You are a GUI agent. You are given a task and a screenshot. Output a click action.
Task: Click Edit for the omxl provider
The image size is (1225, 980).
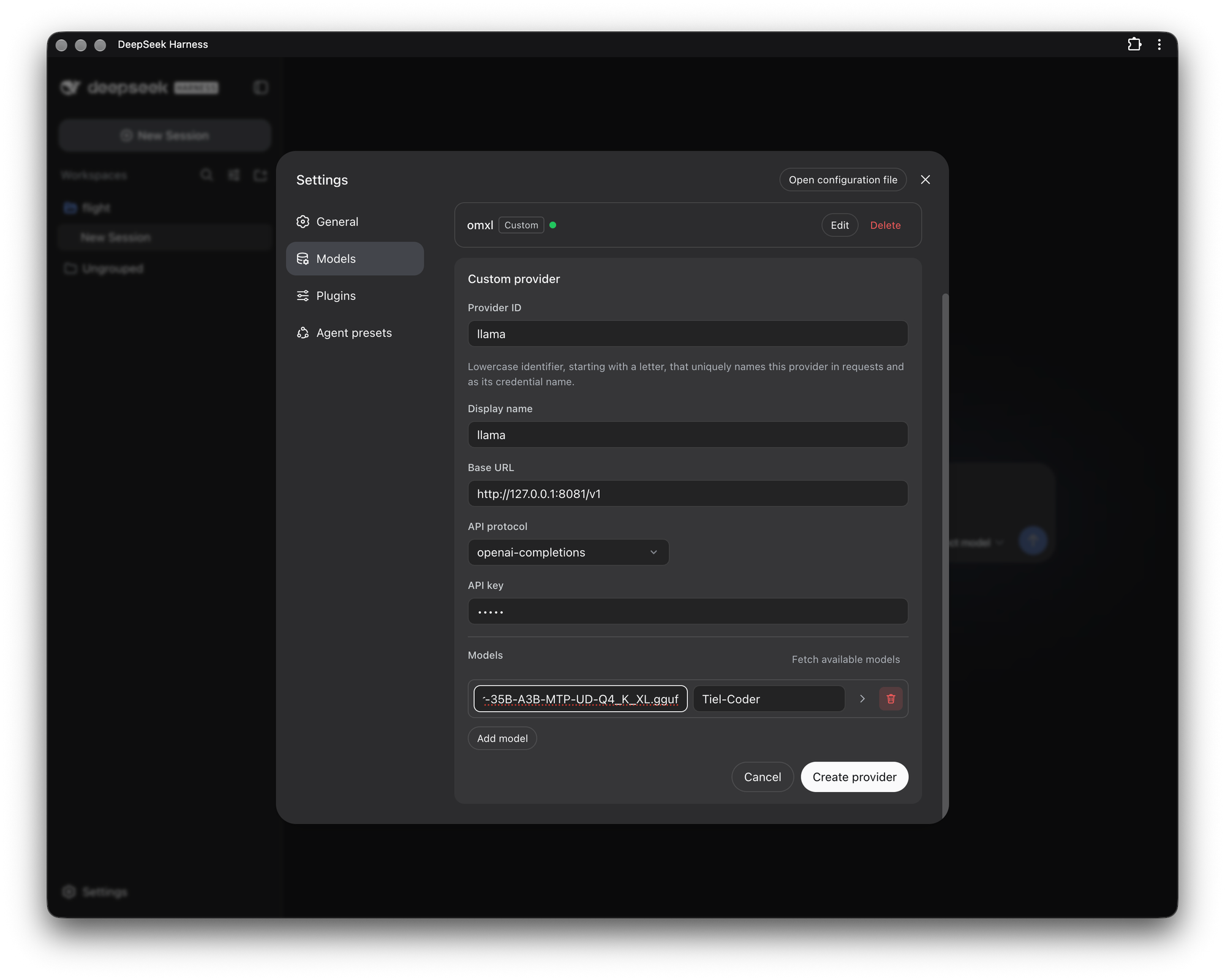pos(840,225)
